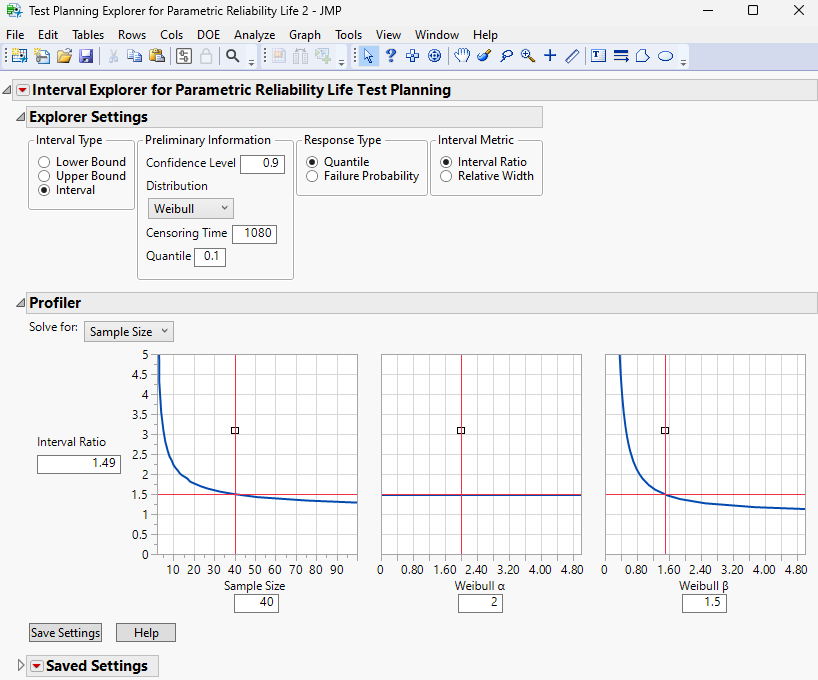Image resolution: width=818 pixels, height=680 pixels.
Task: Select the Brush tool
Action: coord(483,57)
